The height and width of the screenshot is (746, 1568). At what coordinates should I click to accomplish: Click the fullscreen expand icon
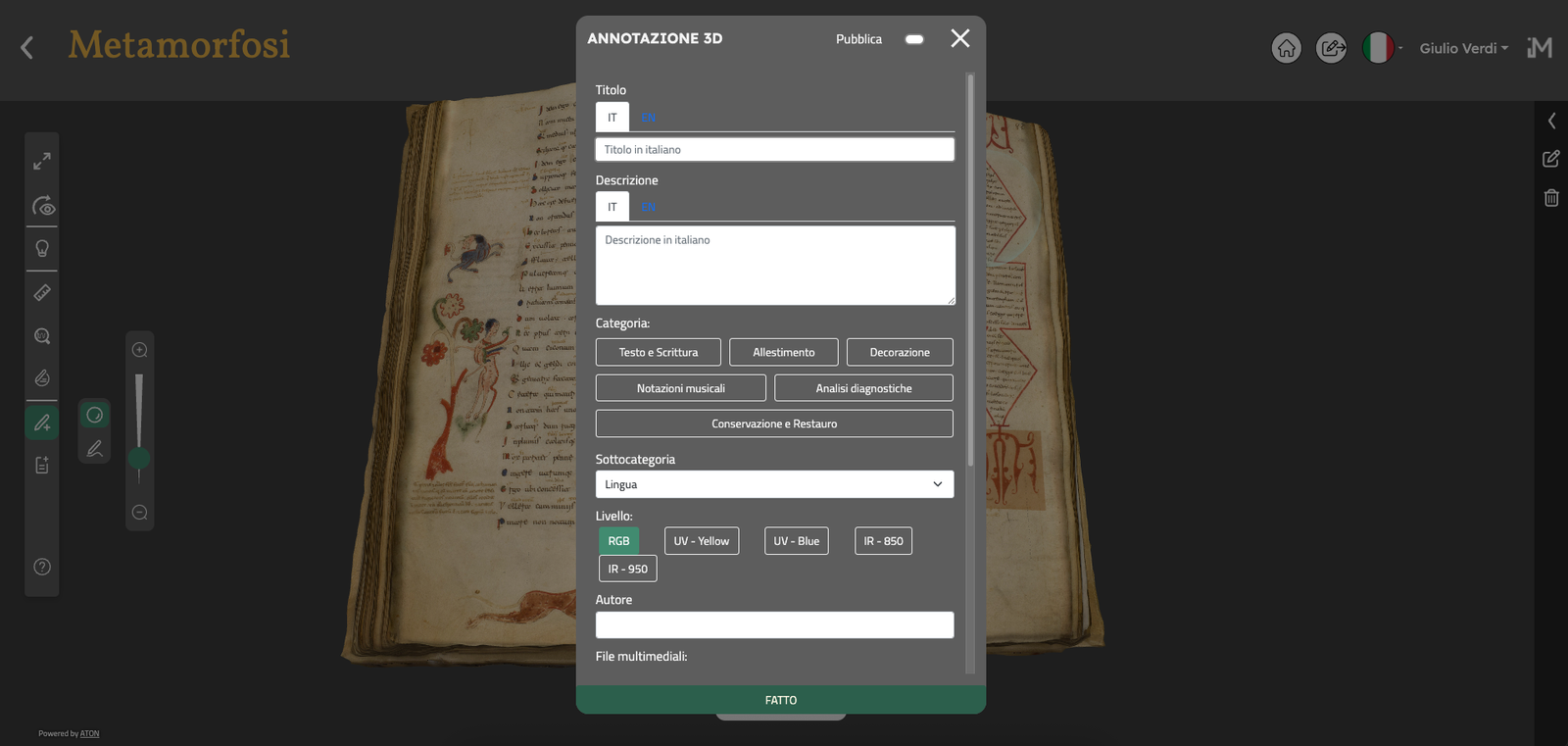click(42, 162)
